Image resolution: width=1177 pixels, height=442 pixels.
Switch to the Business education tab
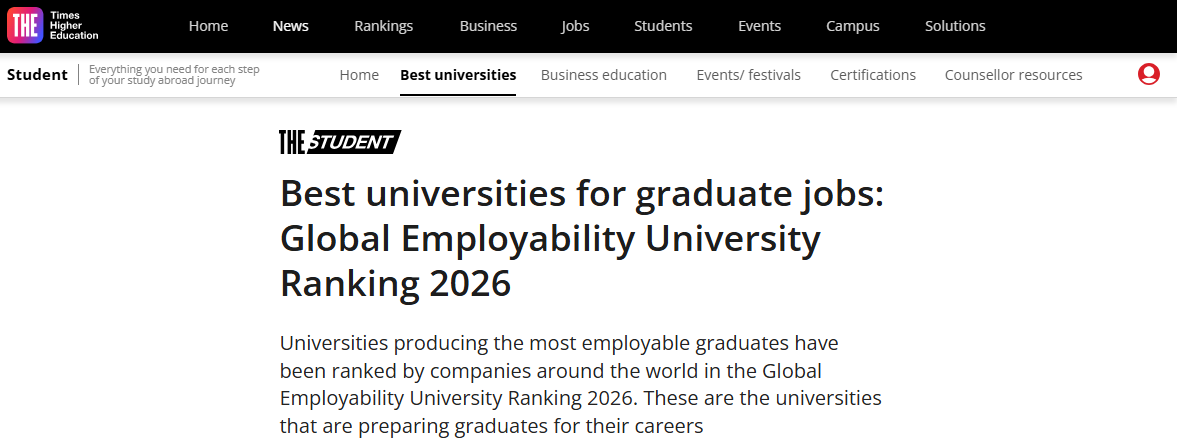(603, 75)
